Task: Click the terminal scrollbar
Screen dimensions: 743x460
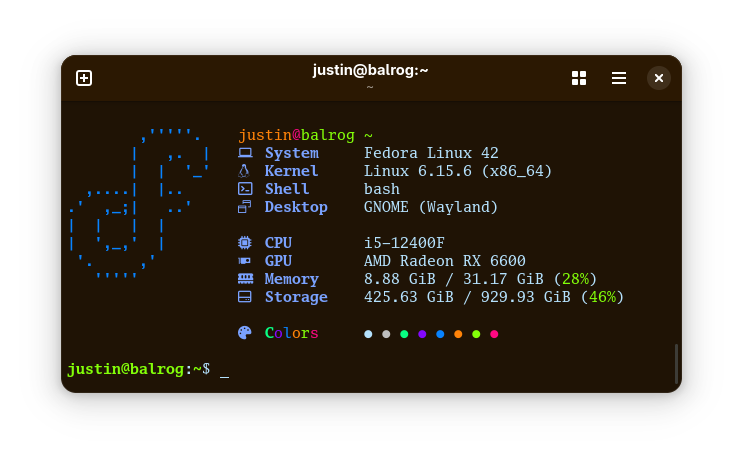Action: pos(676,364)
